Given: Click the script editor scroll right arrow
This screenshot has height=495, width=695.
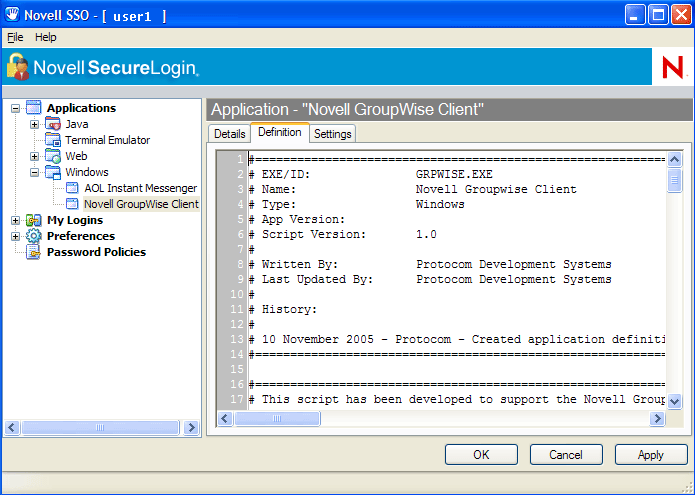Looking at the screenshot, I should tap(657, 418).
